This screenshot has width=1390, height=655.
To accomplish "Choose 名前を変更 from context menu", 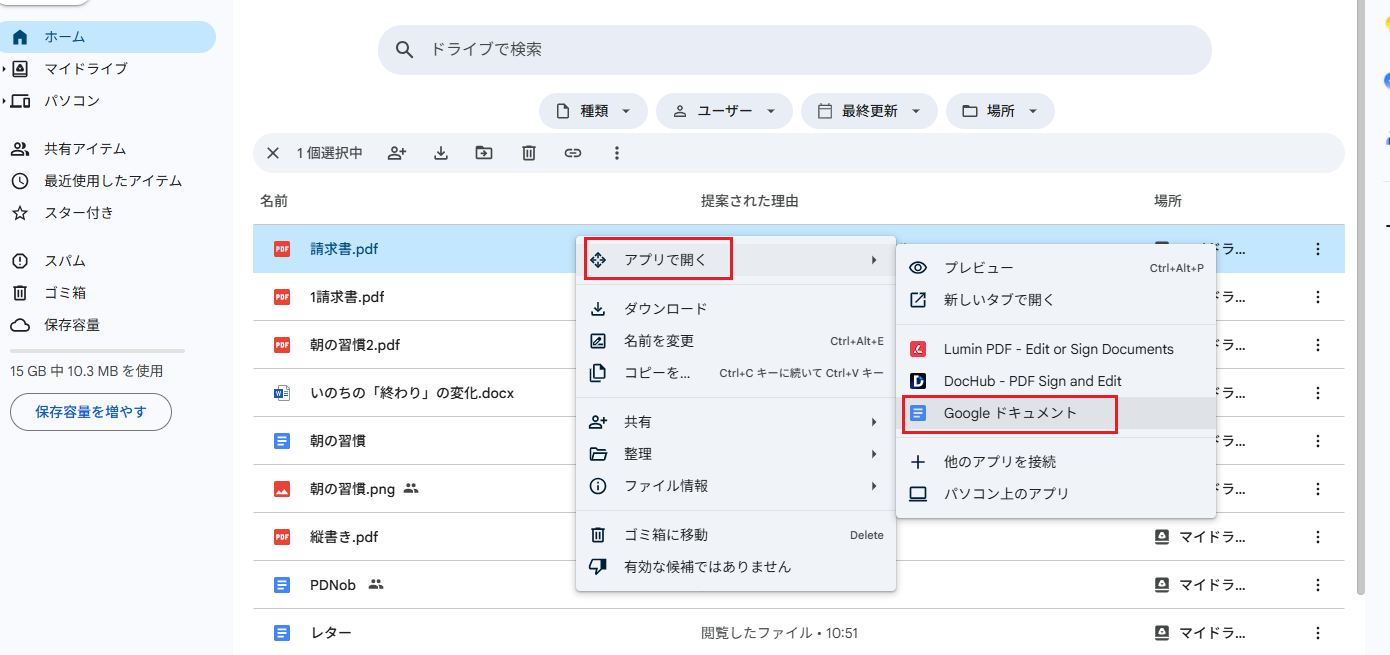I will (x=736, y=341).
